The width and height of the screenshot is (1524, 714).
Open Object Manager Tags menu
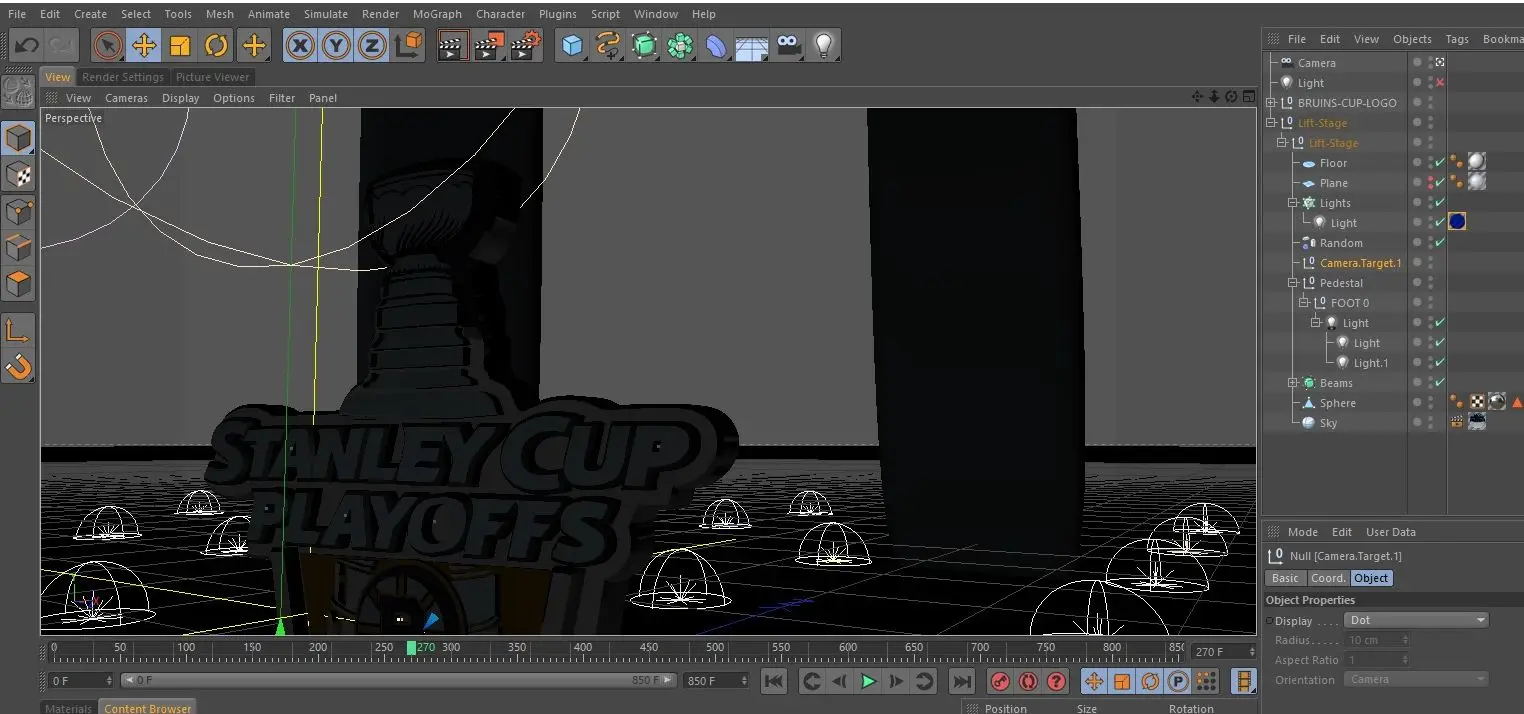1457,39
